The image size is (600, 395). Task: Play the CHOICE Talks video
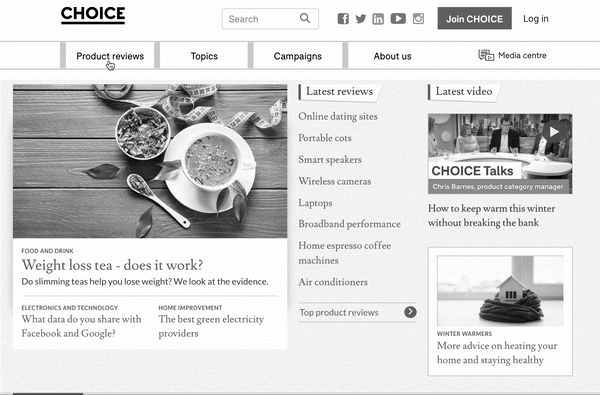coord(554,132)
